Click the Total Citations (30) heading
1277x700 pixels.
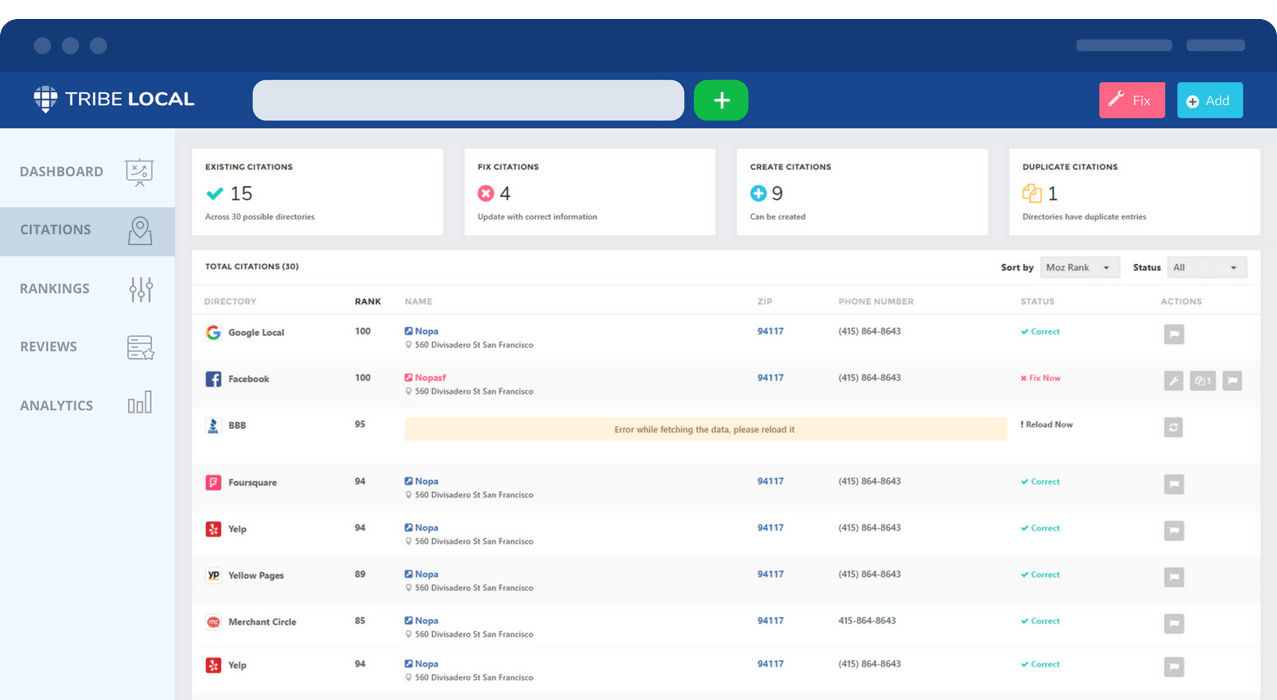point(252,267)
